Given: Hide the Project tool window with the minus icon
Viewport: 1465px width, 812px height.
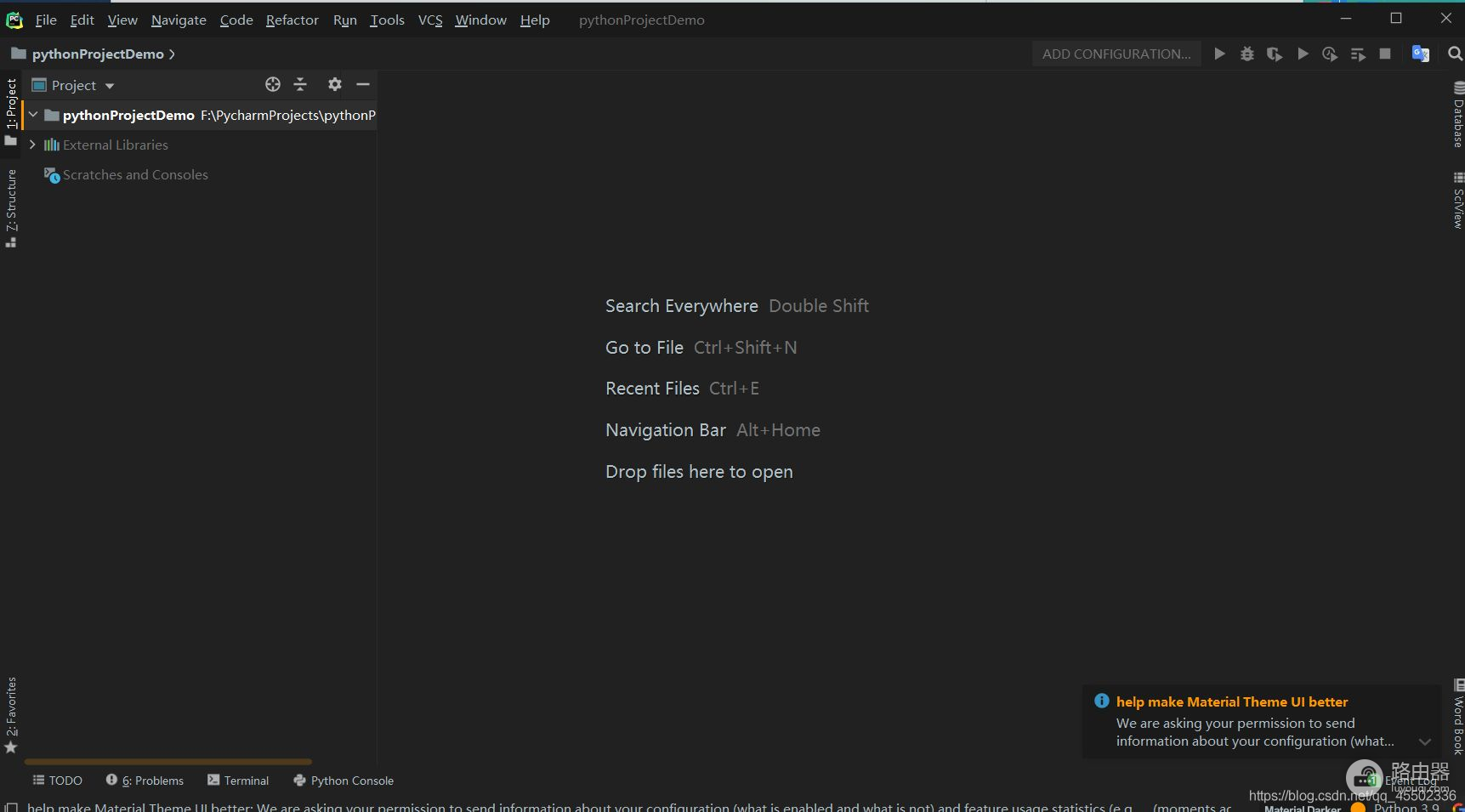Looking at the screenshot, I should coord(363,84).
